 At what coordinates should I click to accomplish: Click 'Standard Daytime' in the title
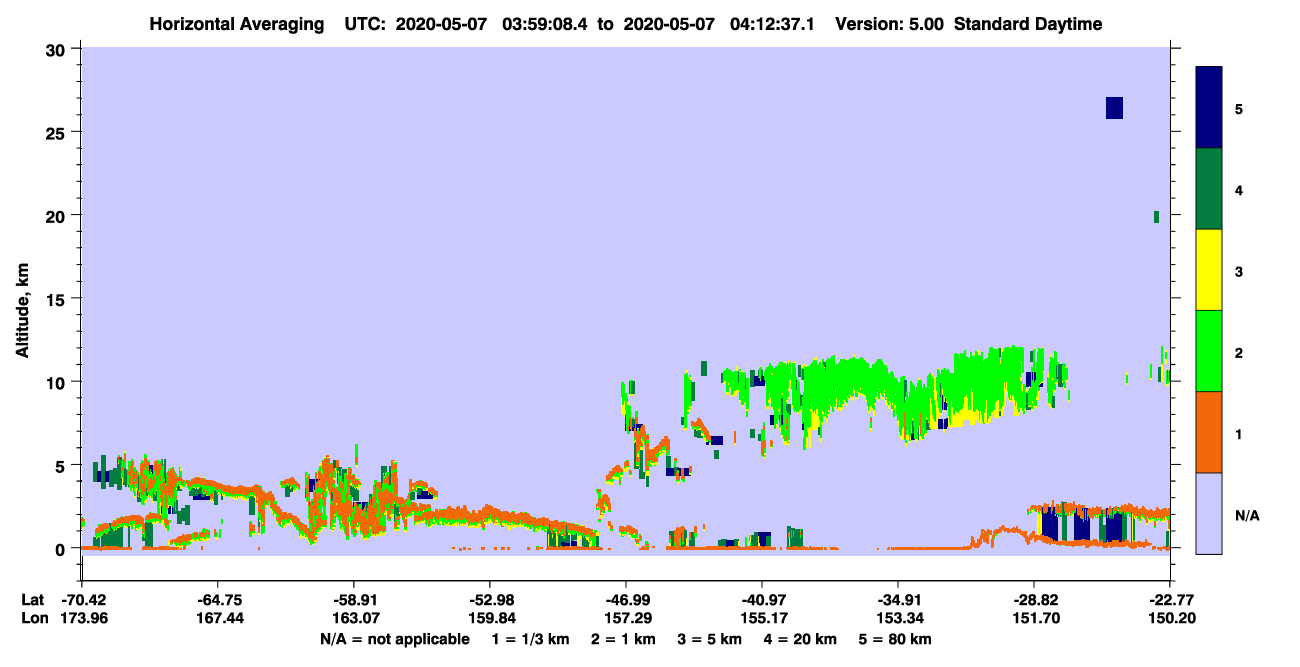[1028, 24]
